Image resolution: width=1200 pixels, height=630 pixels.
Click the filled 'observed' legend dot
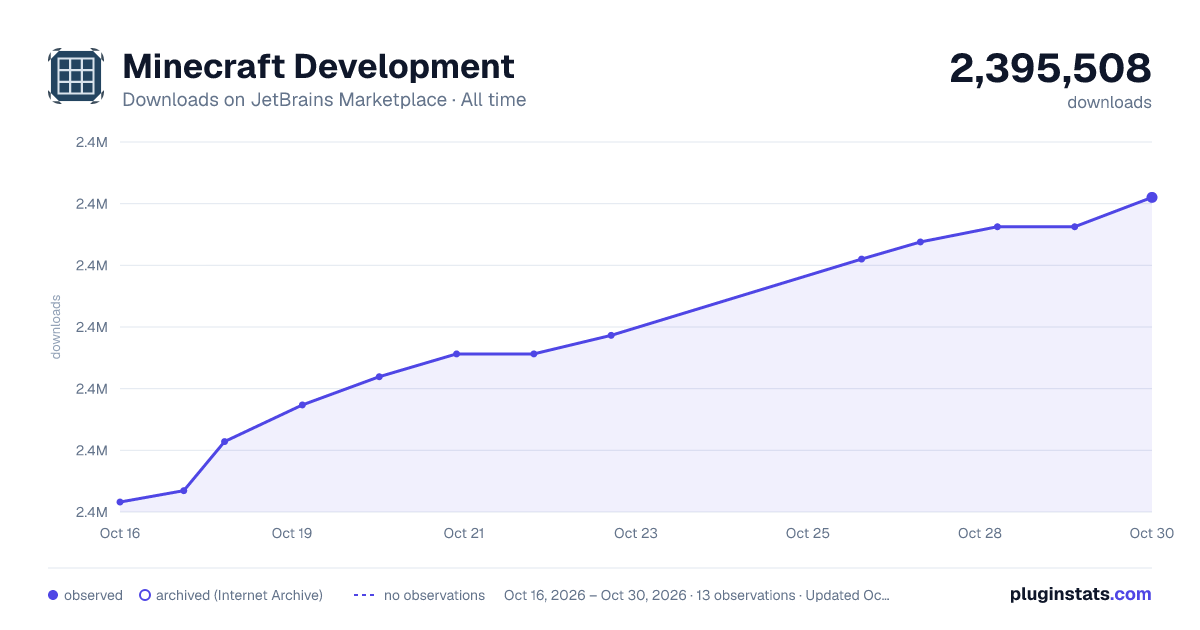point(53,595)
